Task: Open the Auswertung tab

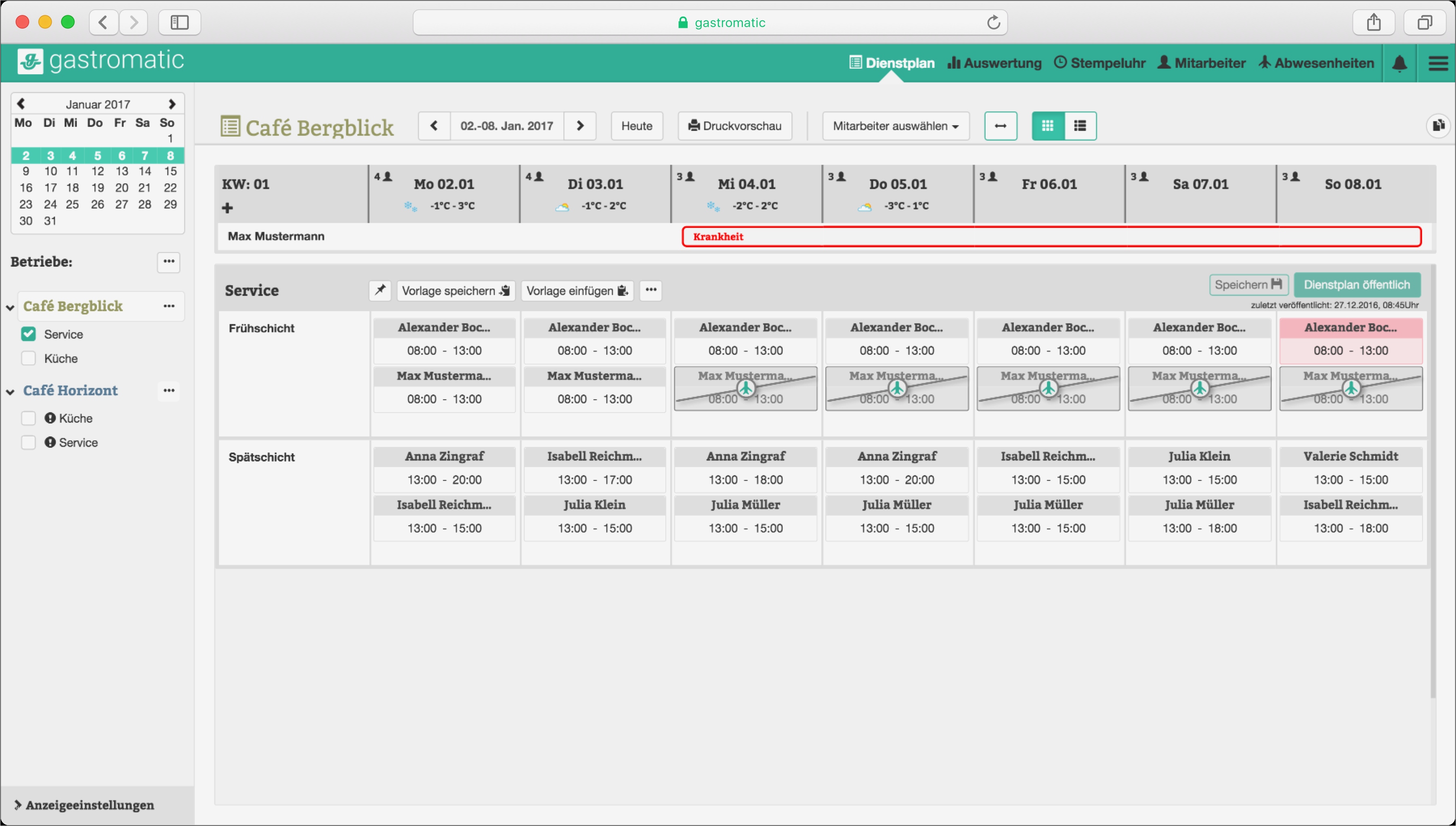Action: tap(994, 63)
